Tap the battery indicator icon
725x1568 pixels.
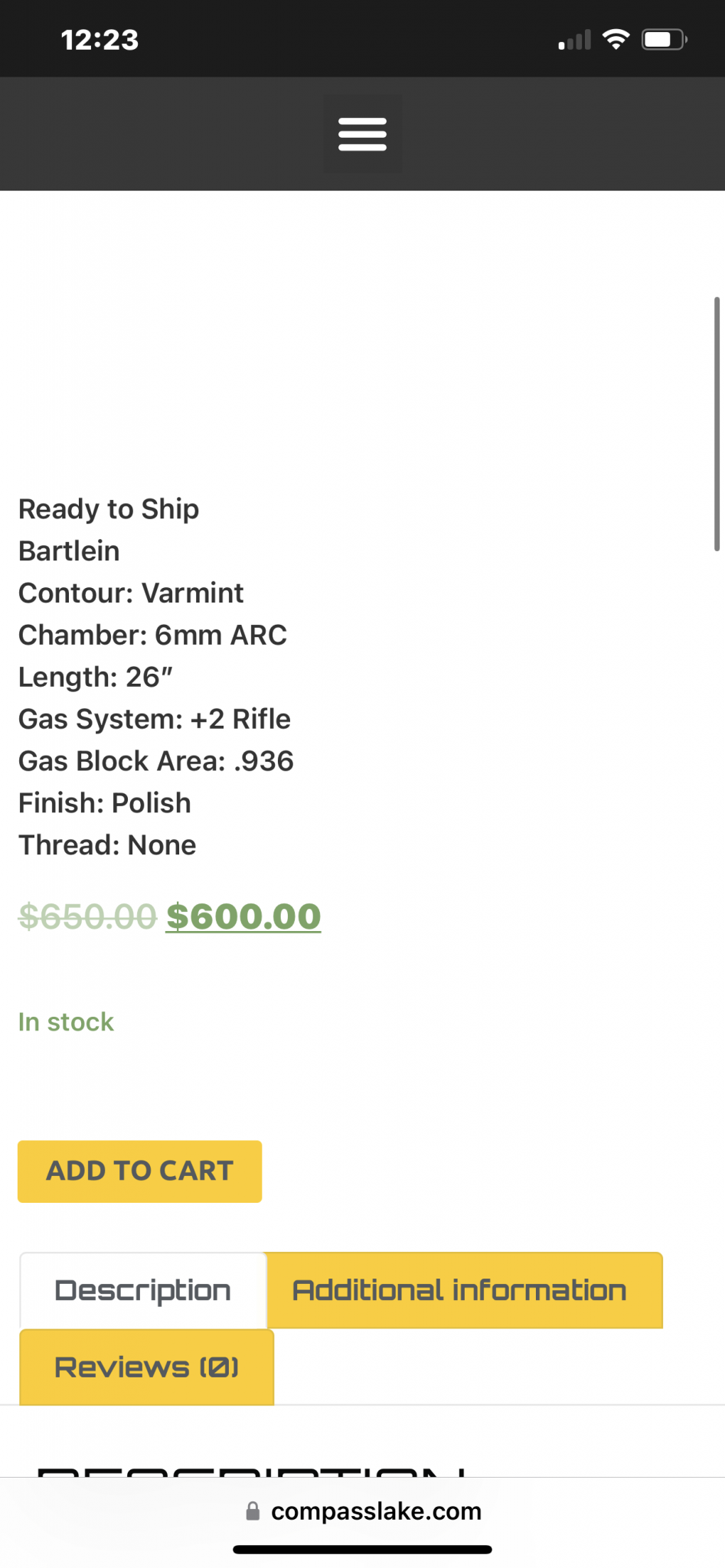(664, 39)
